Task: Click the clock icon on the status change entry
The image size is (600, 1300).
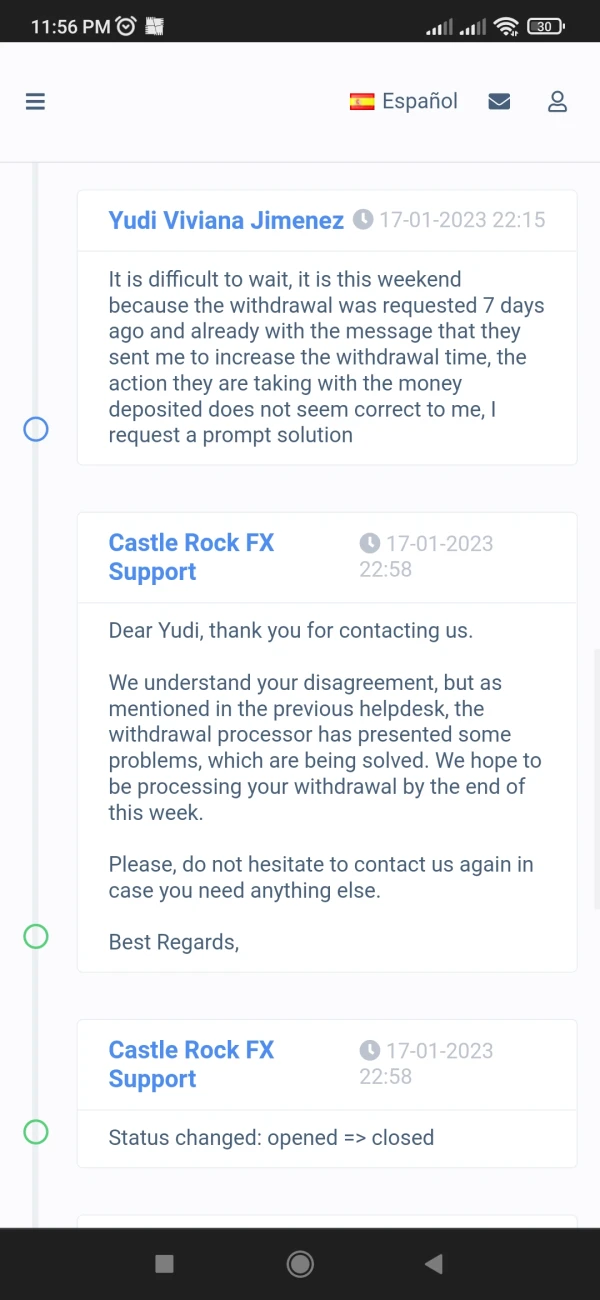Action: coord(370,1051)
